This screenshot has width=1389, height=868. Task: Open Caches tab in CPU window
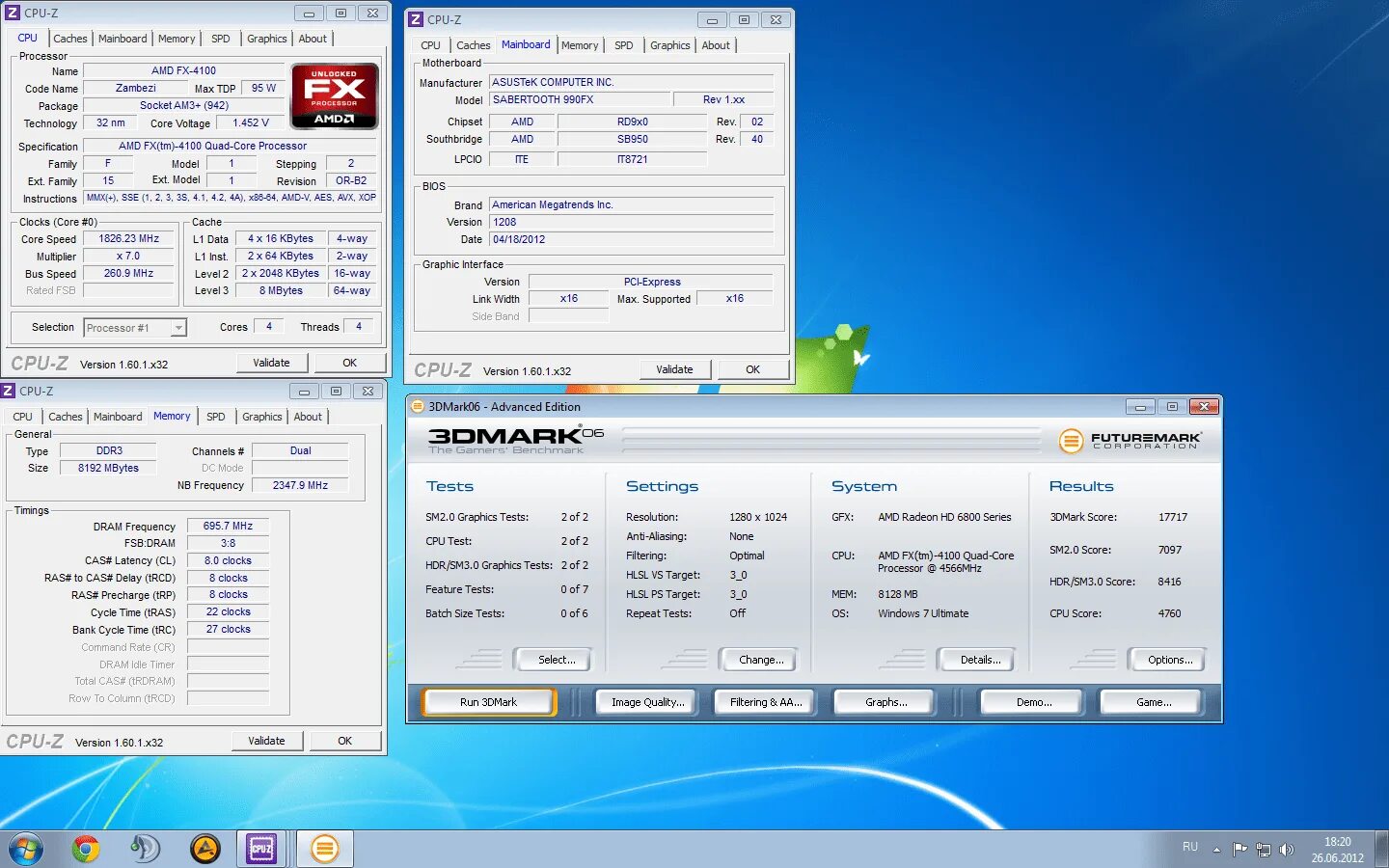[x=69, y=39]
